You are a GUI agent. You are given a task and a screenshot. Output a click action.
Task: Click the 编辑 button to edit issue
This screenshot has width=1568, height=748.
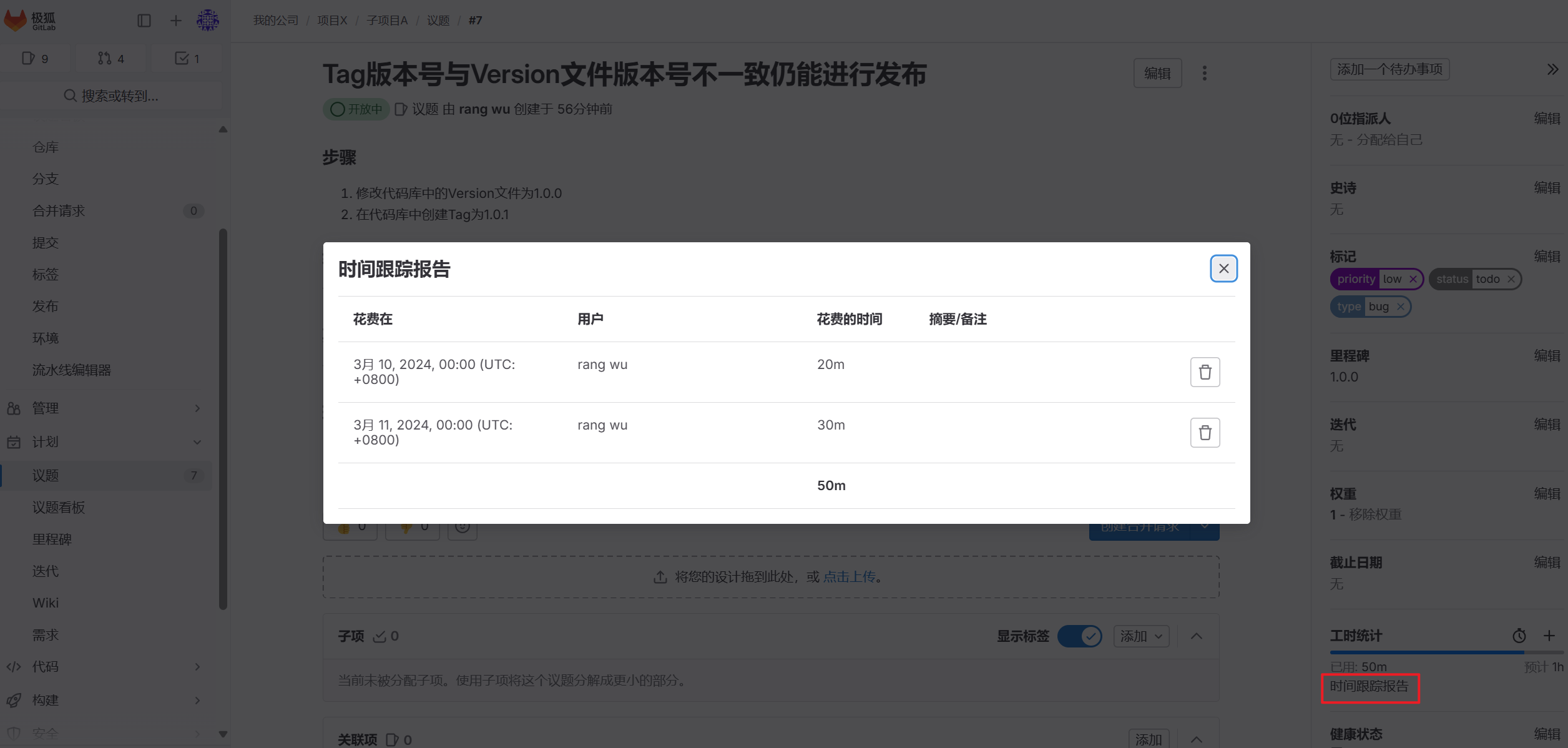(1158, 73)
